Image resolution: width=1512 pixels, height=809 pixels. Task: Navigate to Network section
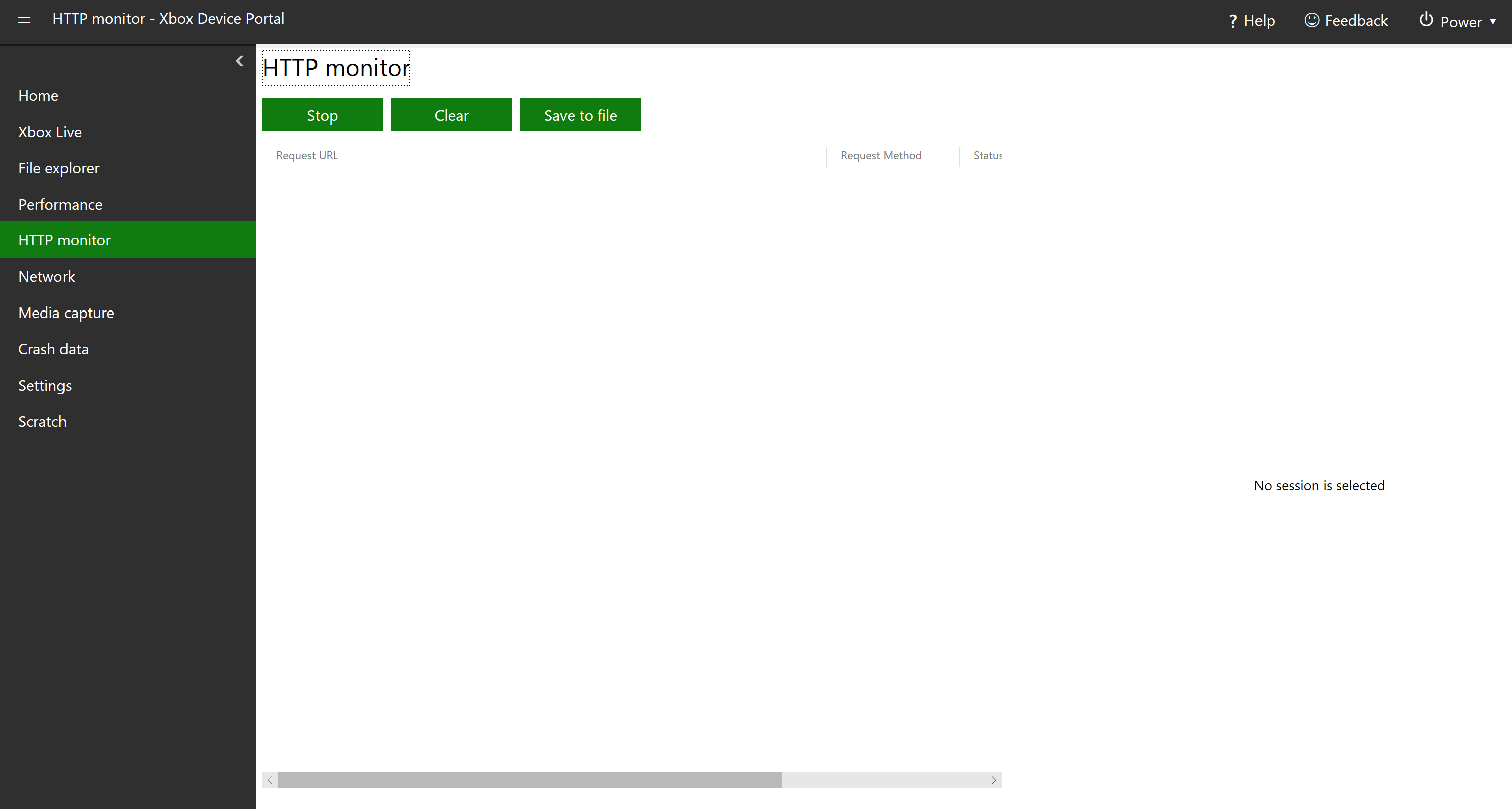point(47,276)
